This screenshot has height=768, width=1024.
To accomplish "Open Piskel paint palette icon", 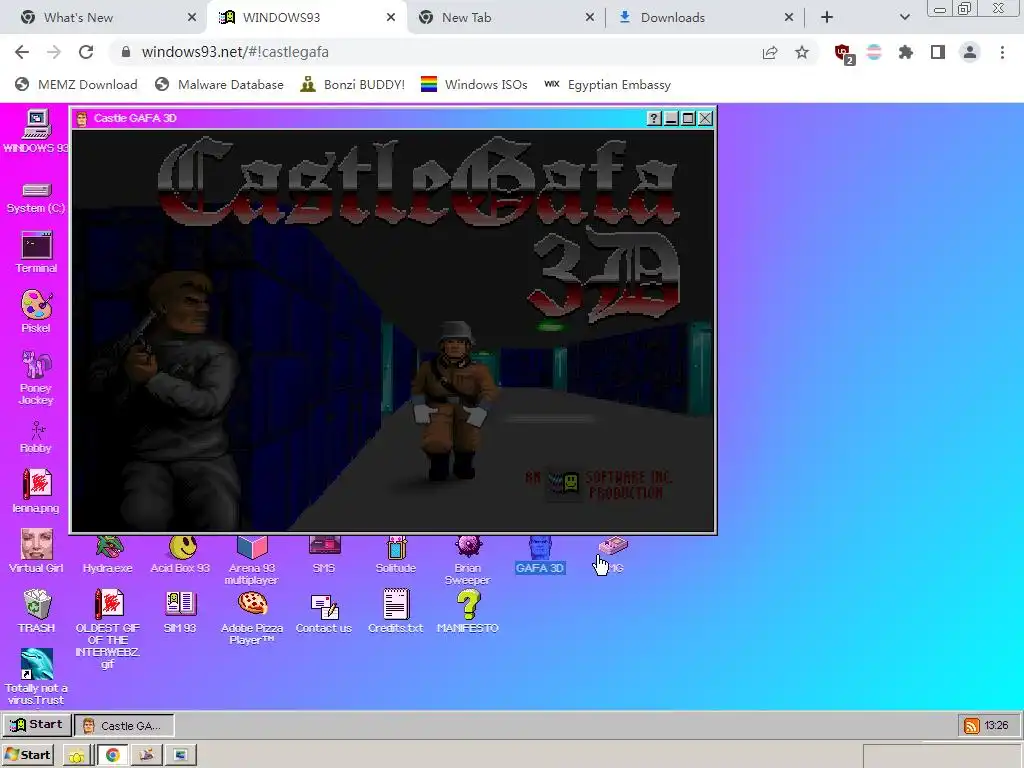I will coord(36,312).
